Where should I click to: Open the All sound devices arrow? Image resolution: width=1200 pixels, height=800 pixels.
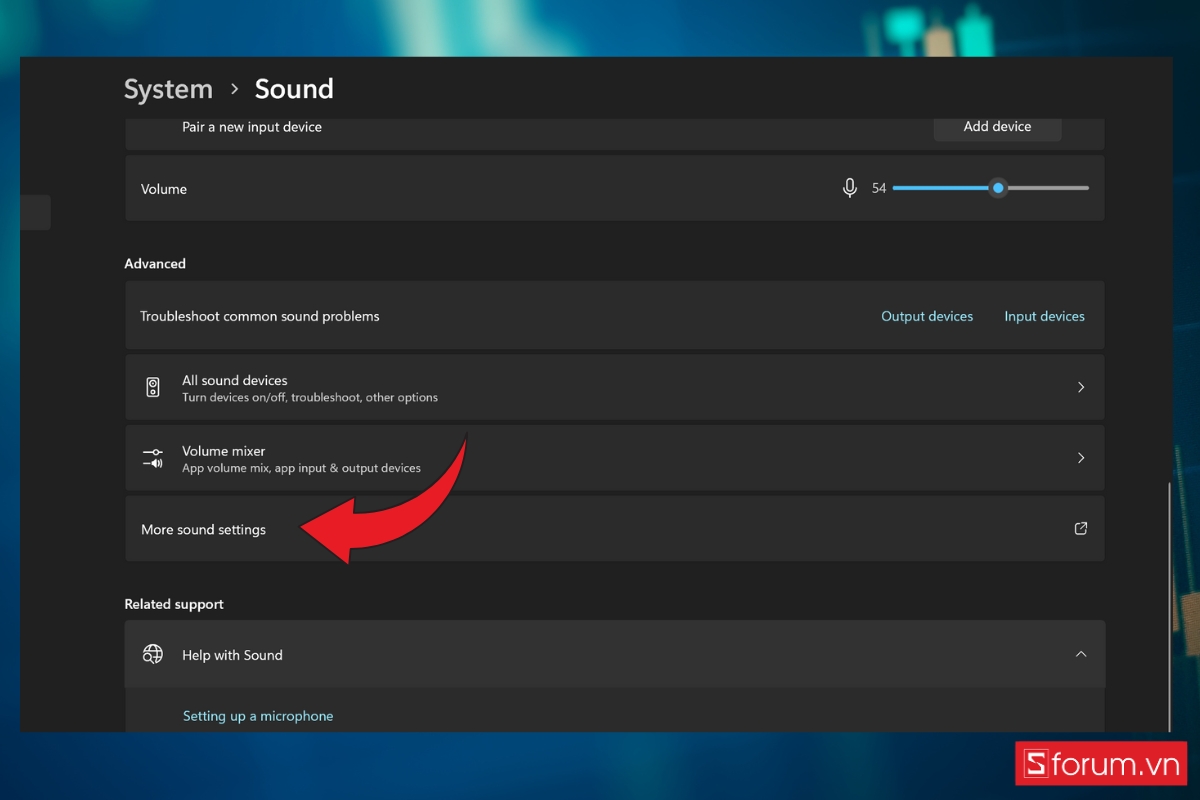tap(1081, 387)
